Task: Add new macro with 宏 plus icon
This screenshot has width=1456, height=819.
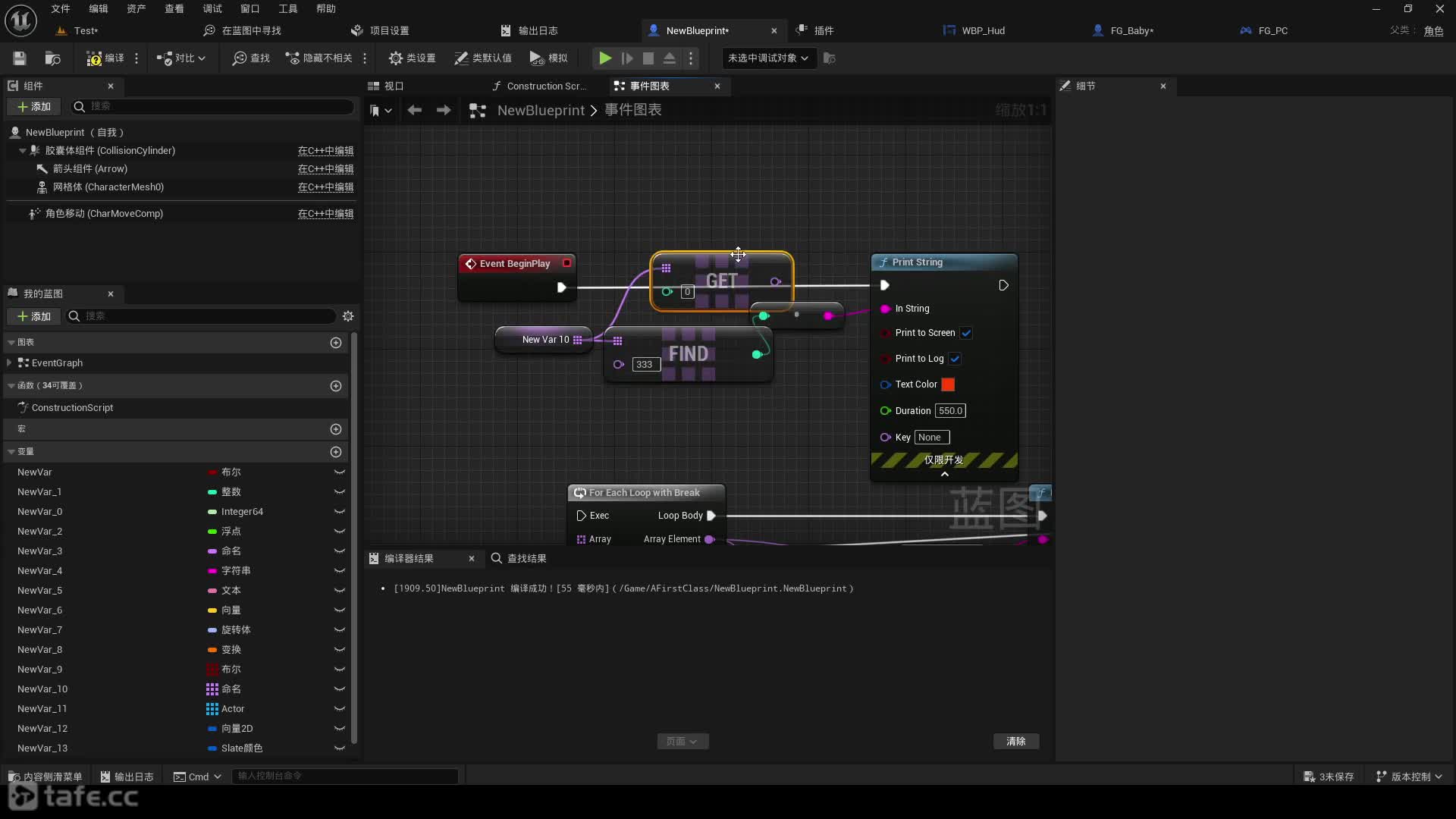Action: coord(336,429)
